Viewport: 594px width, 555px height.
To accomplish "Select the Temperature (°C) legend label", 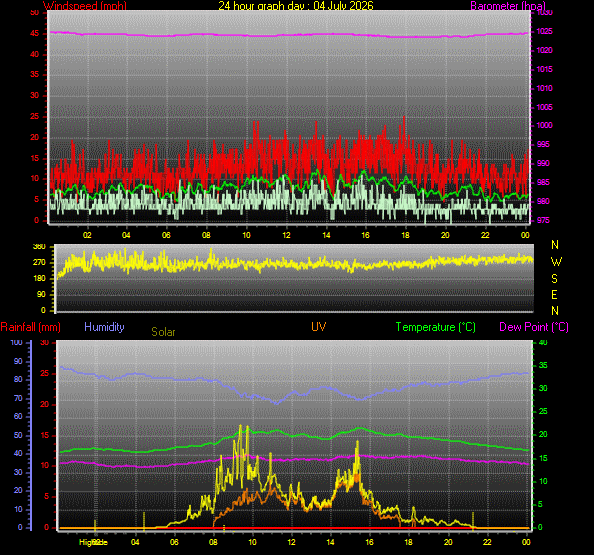I will point(436,327).
